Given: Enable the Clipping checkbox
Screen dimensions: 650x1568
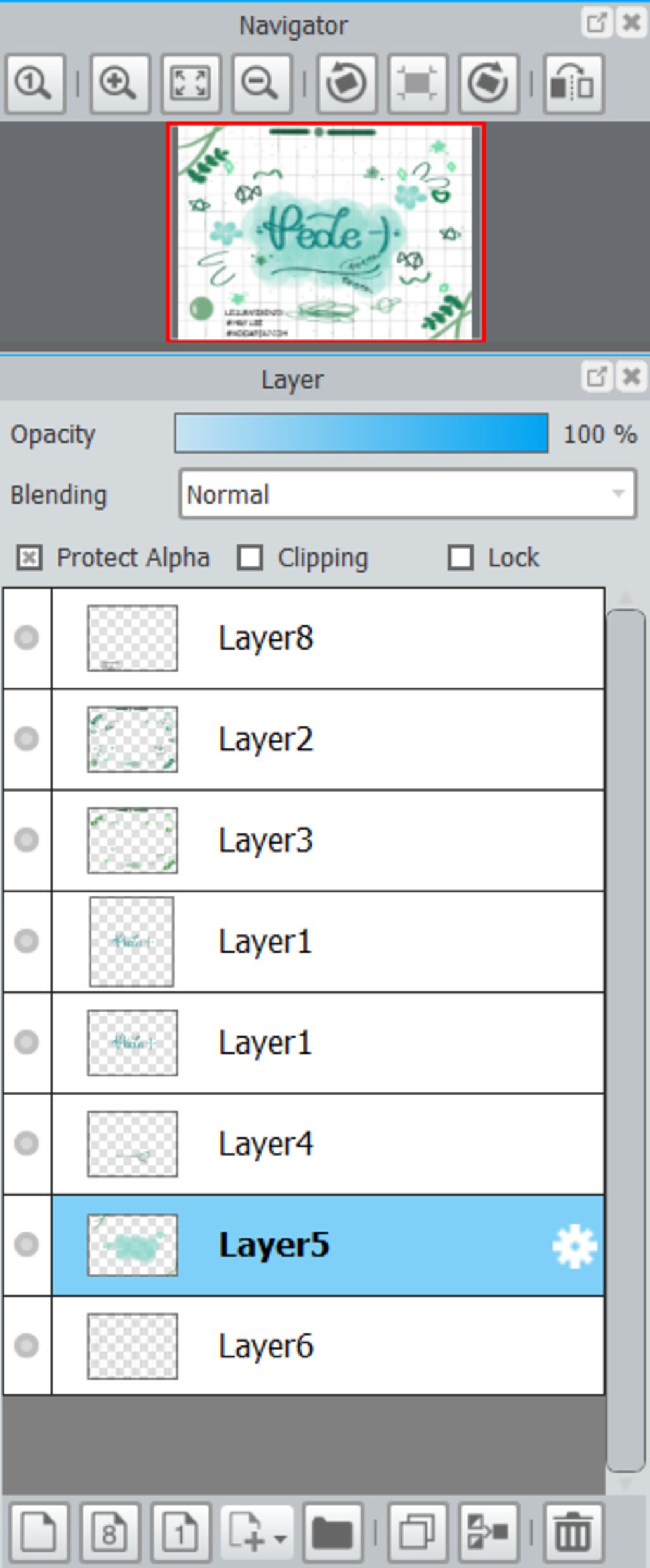Looking at the screenshot, I should click(250, 558).
